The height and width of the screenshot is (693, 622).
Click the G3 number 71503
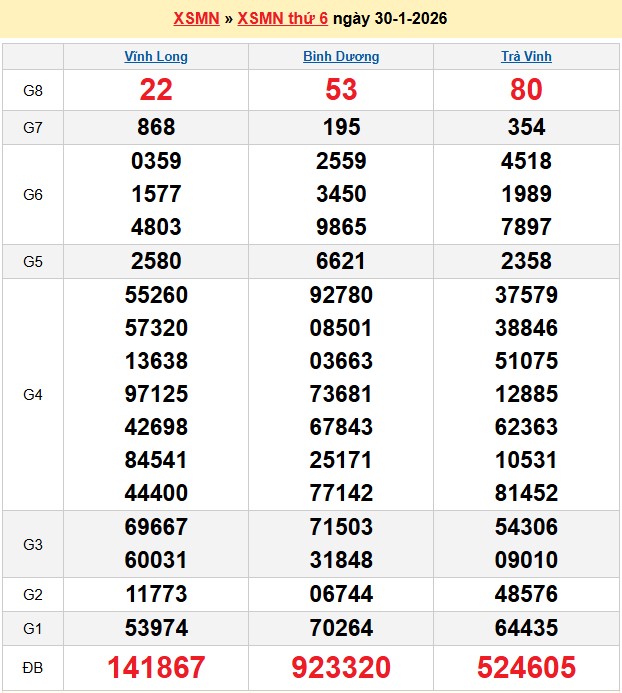[x=341, y=527]
